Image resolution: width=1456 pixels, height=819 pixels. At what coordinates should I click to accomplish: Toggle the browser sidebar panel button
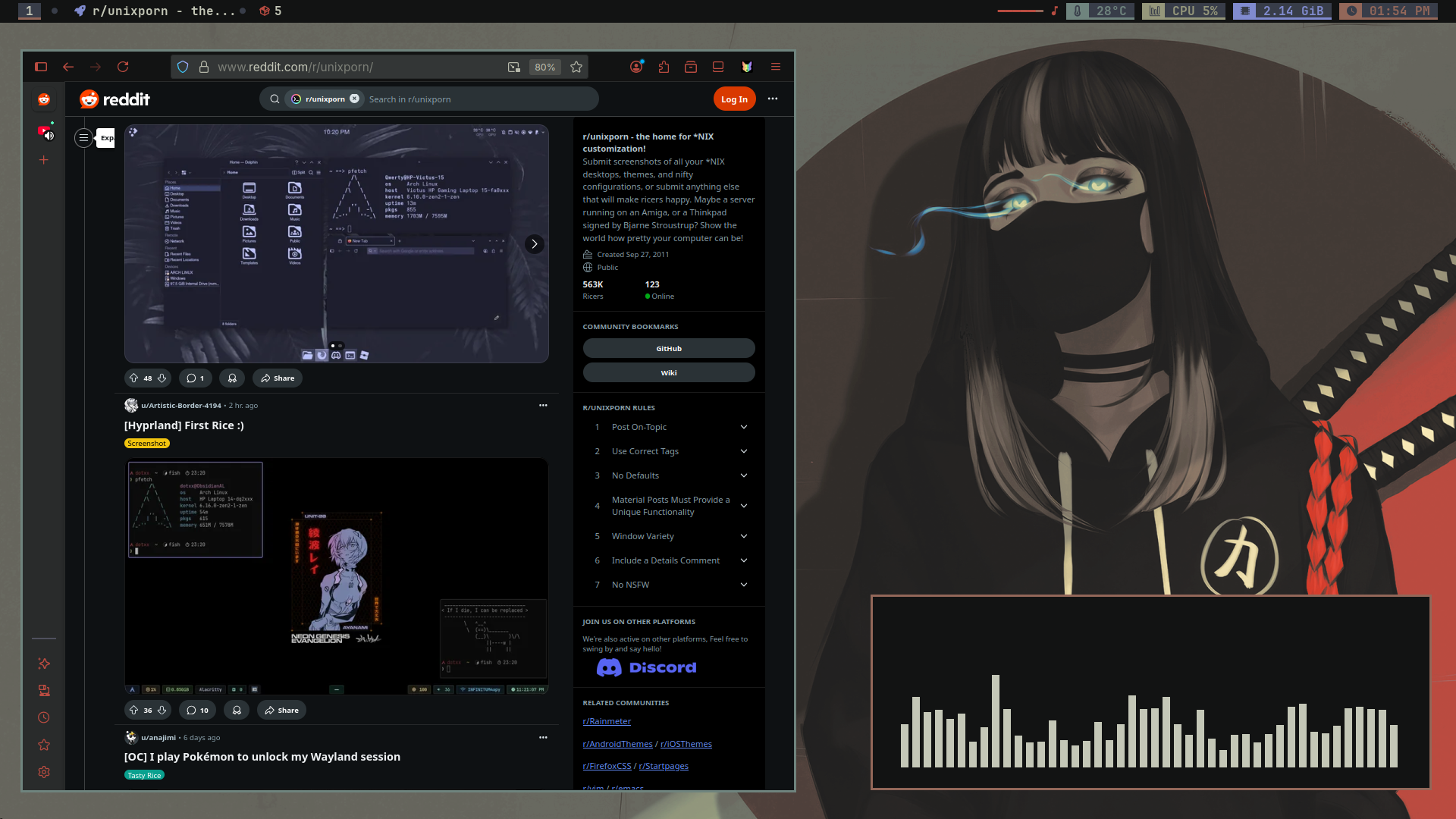pyautogui.click(x=41, y=67)
